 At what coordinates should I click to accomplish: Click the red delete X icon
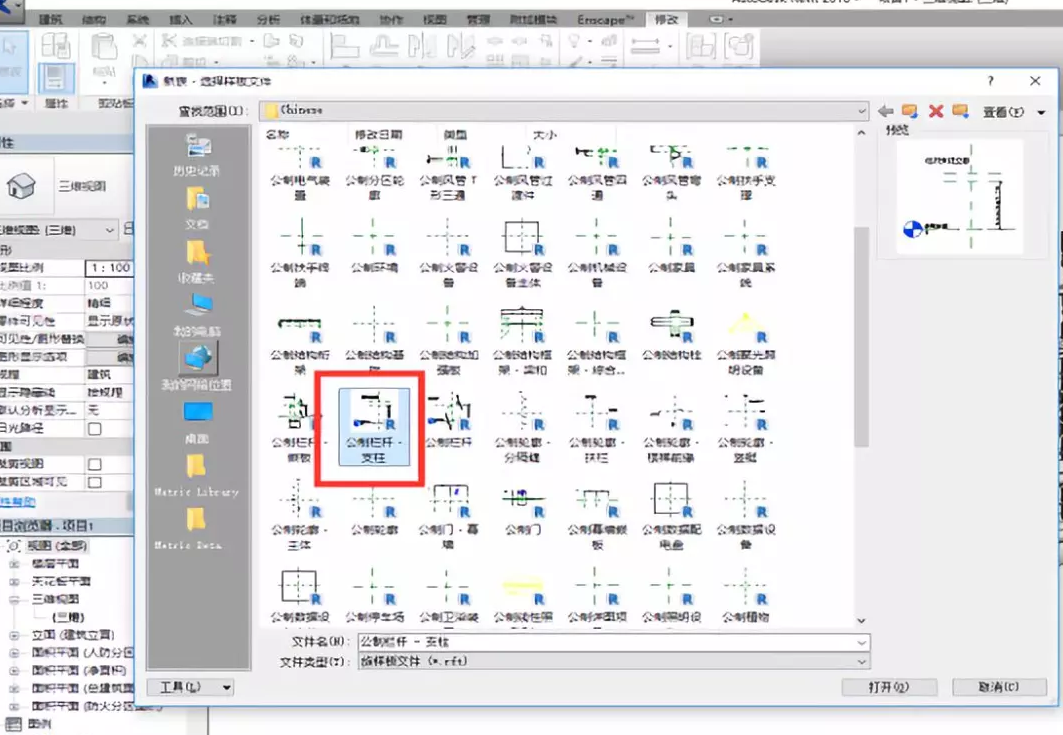click(936, 111)
